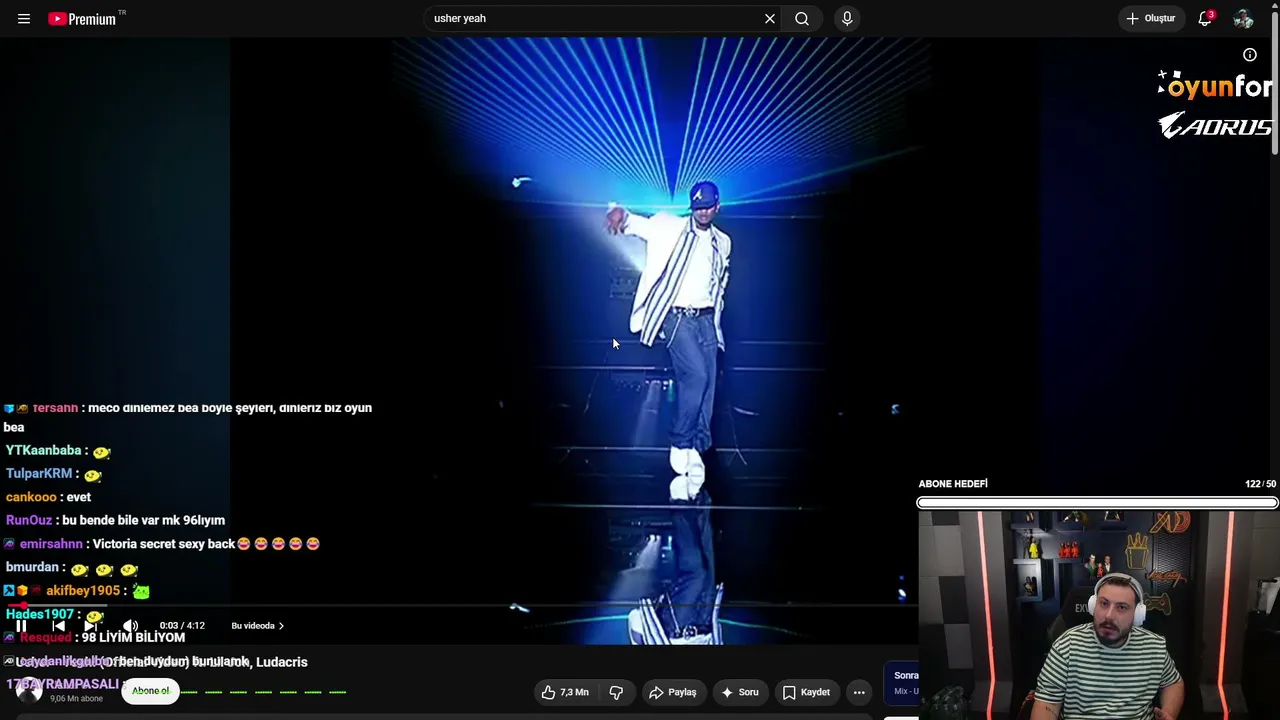Click the chat message "evet" from cankooo
This screenshot has width=1280, height=720.
tap(78, 497)
